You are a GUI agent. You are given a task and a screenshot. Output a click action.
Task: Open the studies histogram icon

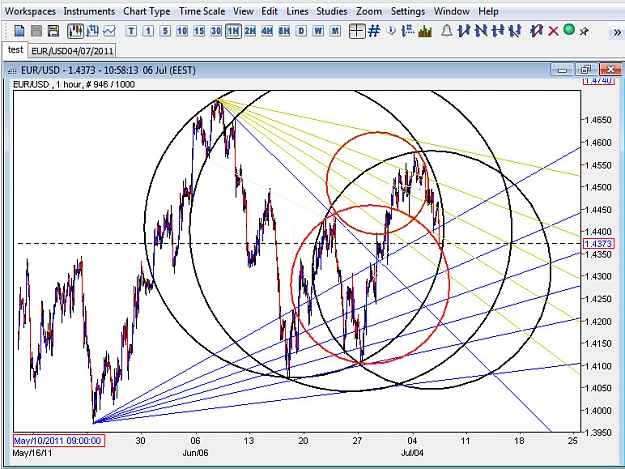point(425,31)
